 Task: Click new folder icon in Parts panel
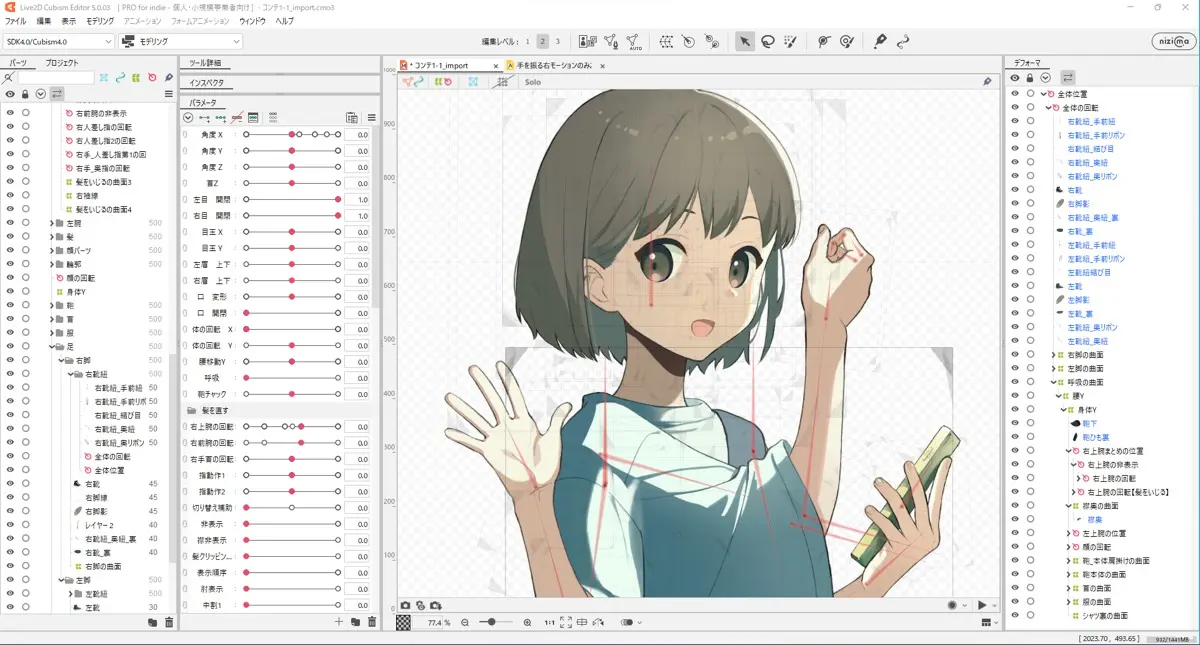pos(152,622)
